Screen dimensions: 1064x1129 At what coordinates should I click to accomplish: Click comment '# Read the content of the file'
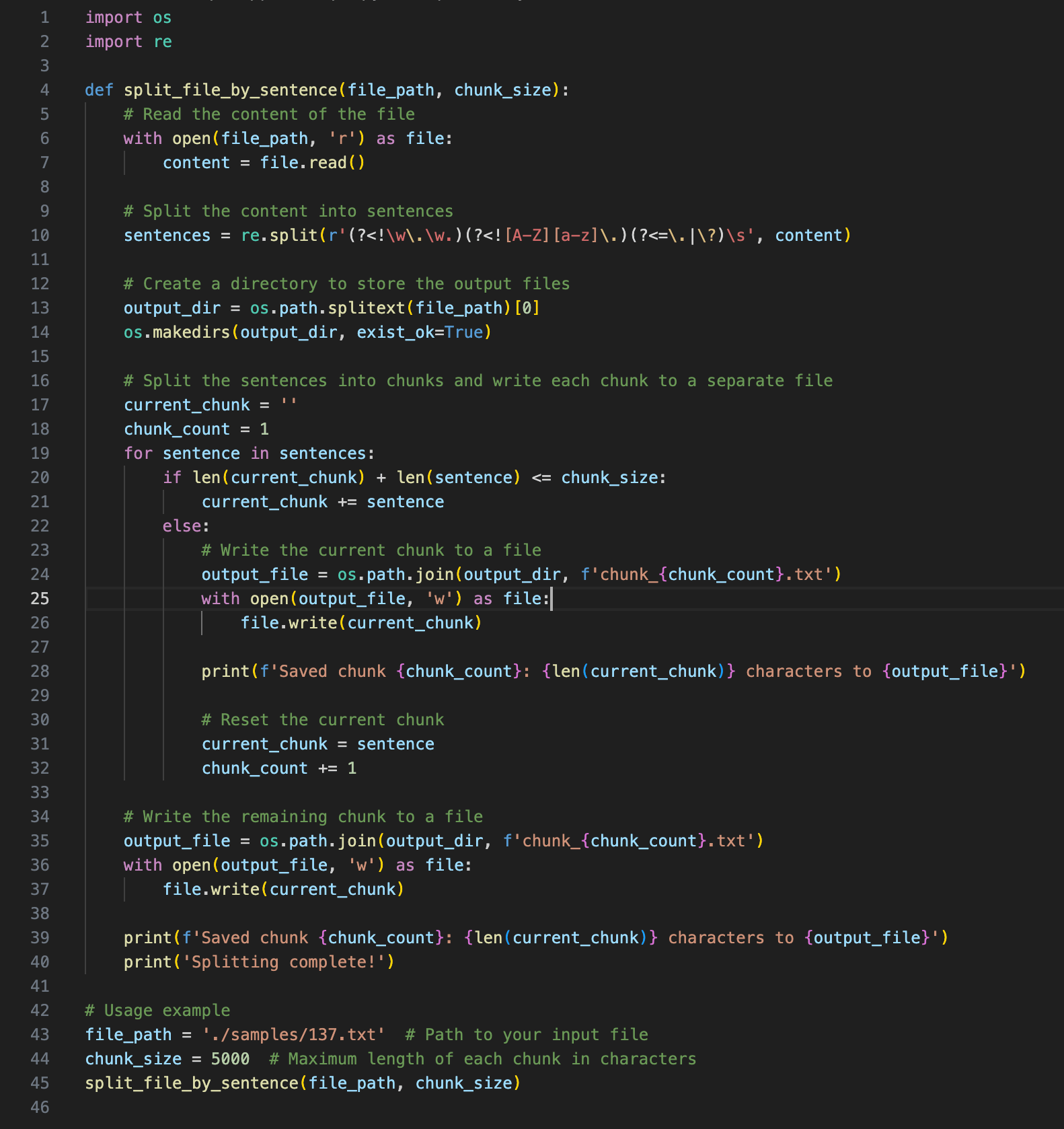click(269, 114)
